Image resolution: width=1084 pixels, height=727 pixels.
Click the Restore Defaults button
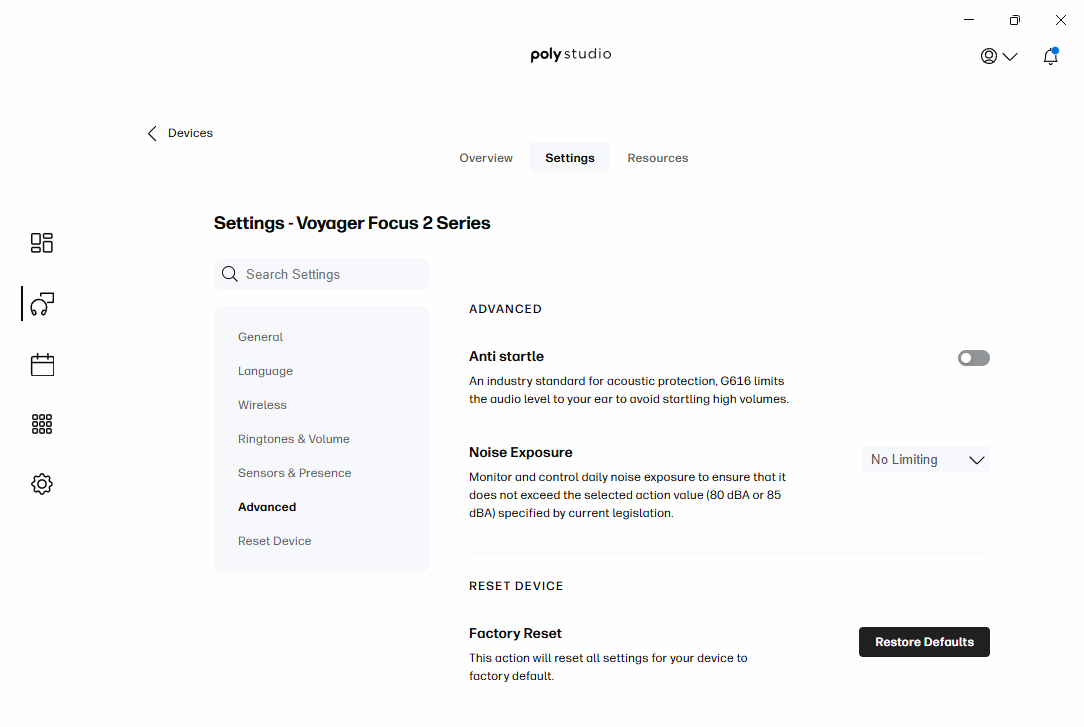pos(924,642)
